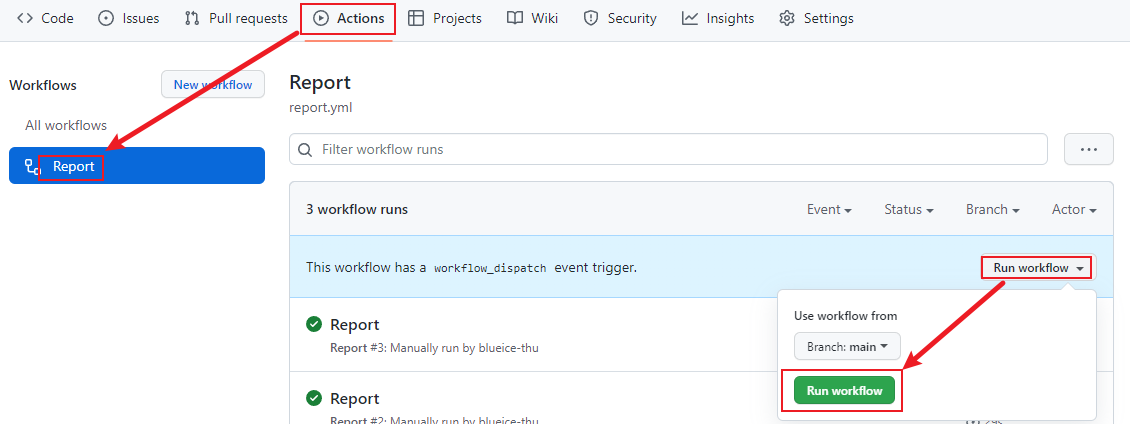The width and height of the screenshot is (1130, 424).
Task: Click 'workflow_dispatch' code text
Action: pyautogui.click(x=490, y=268)
